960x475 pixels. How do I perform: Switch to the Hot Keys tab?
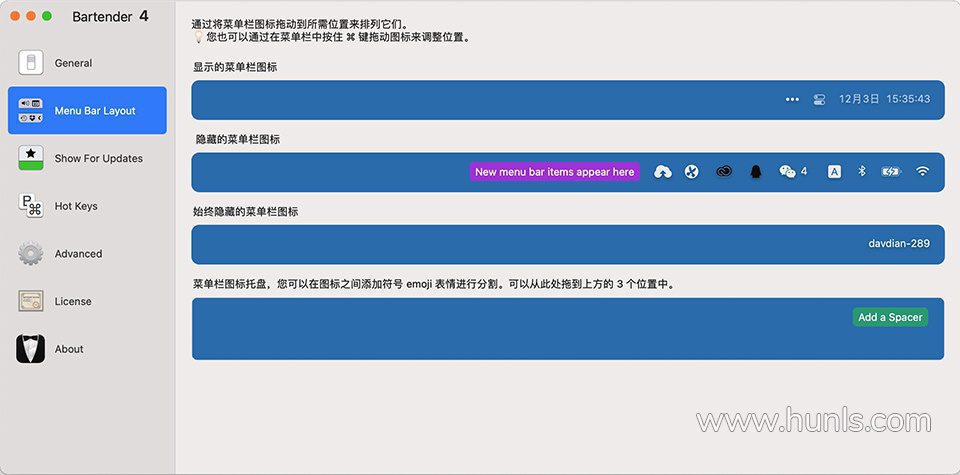(x=87, y=206)
